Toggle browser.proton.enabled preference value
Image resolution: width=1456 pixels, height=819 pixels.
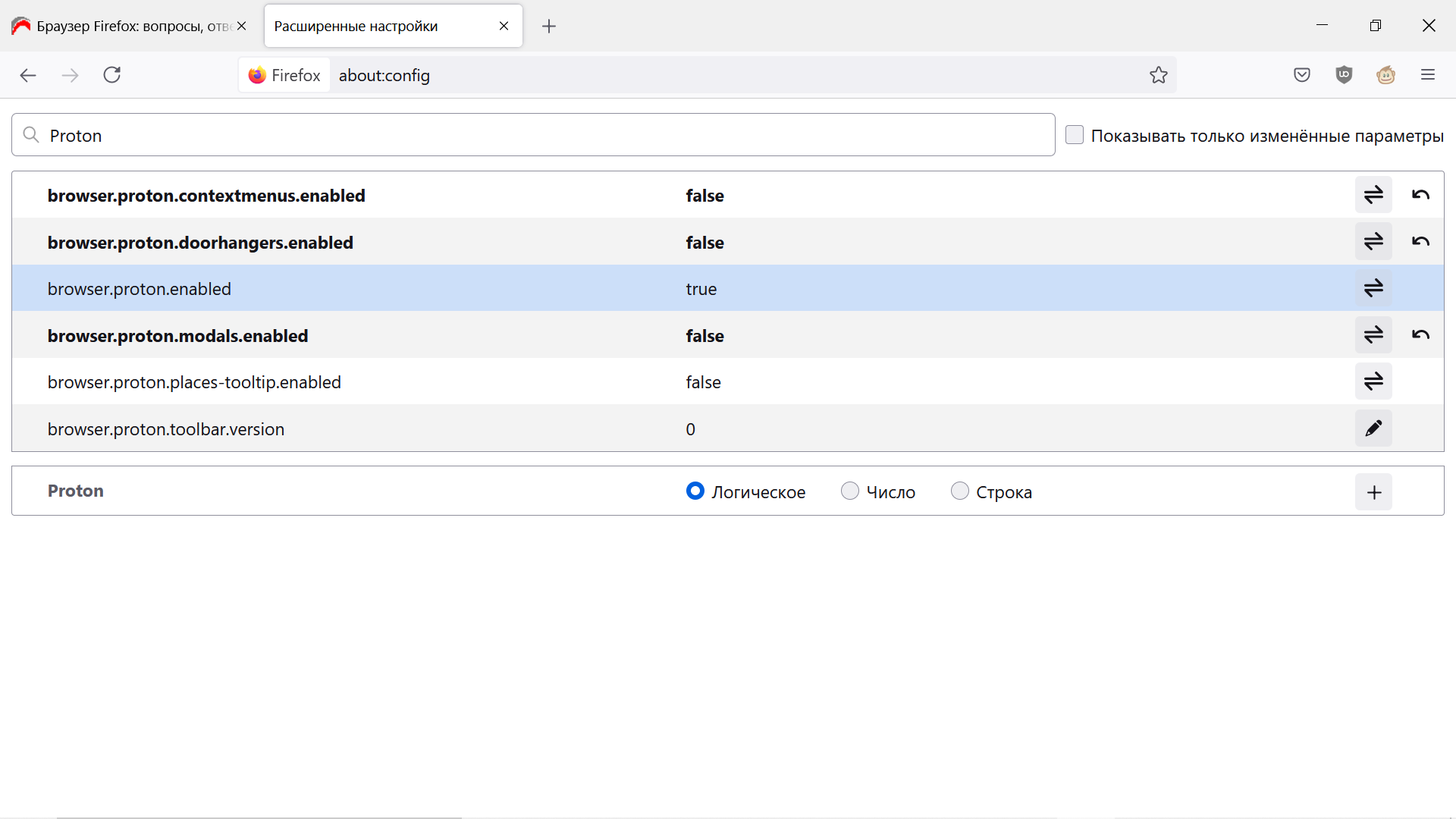click(1373, 288)
